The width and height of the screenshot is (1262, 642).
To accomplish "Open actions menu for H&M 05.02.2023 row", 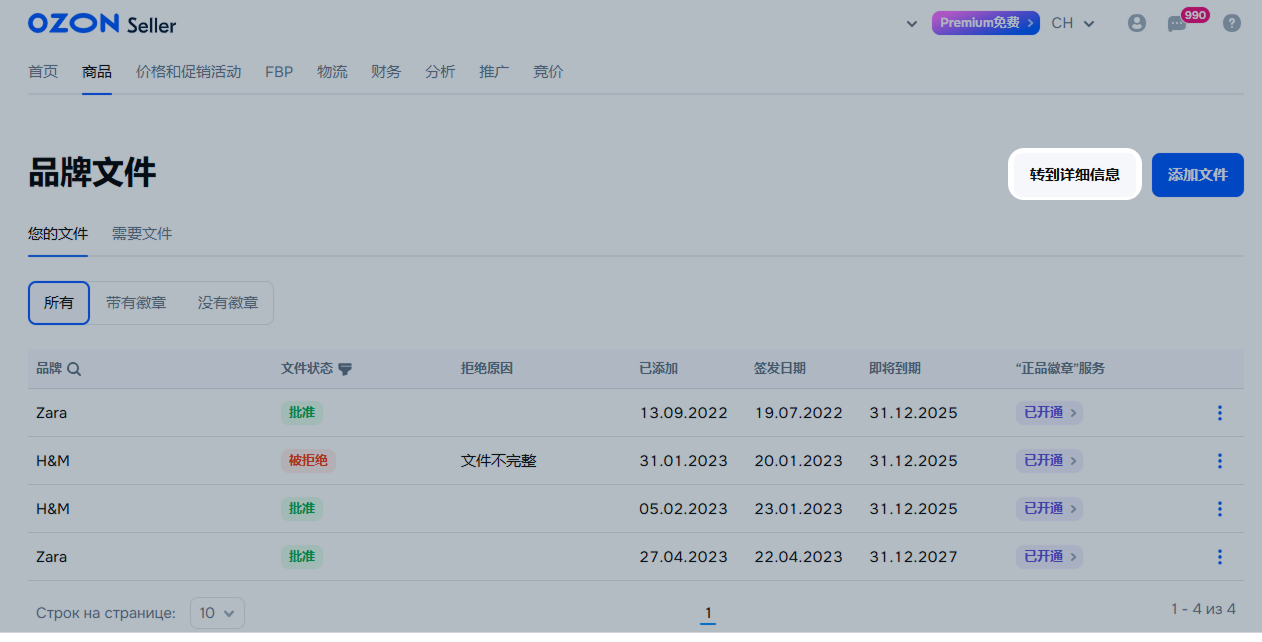I will [1219, 509].
